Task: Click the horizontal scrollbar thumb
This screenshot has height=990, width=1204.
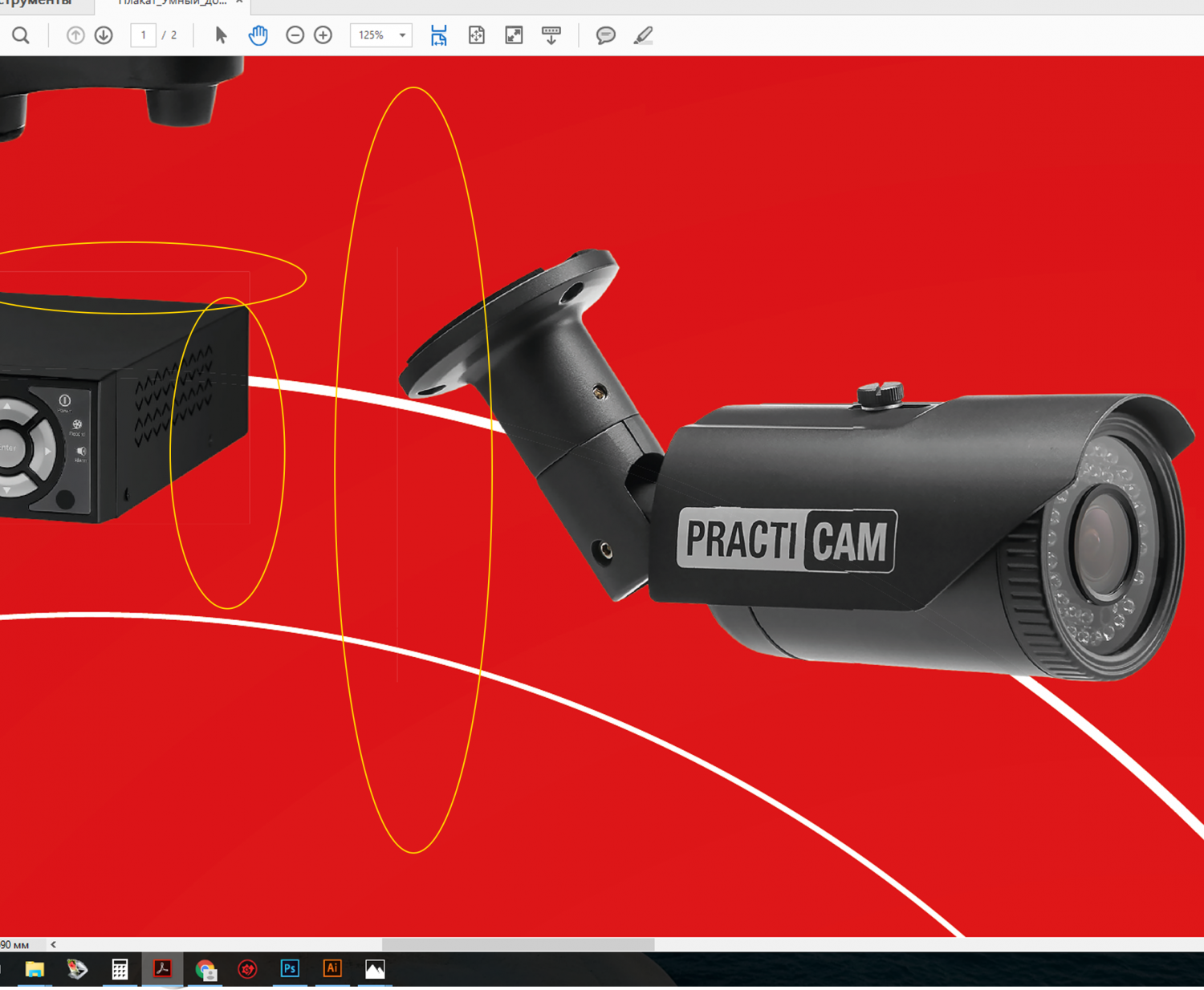Action: tap(519, 944)
